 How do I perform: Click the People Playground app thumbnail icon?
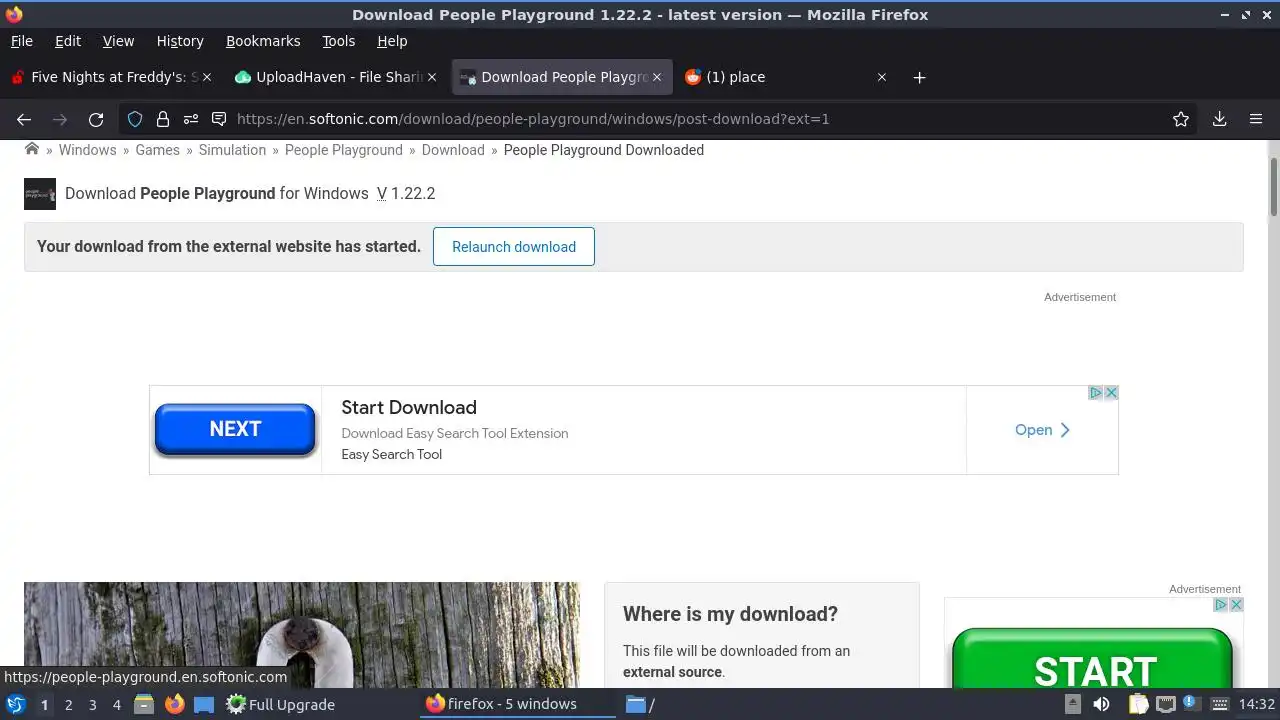pyautogui.click(x=40, y=194)
